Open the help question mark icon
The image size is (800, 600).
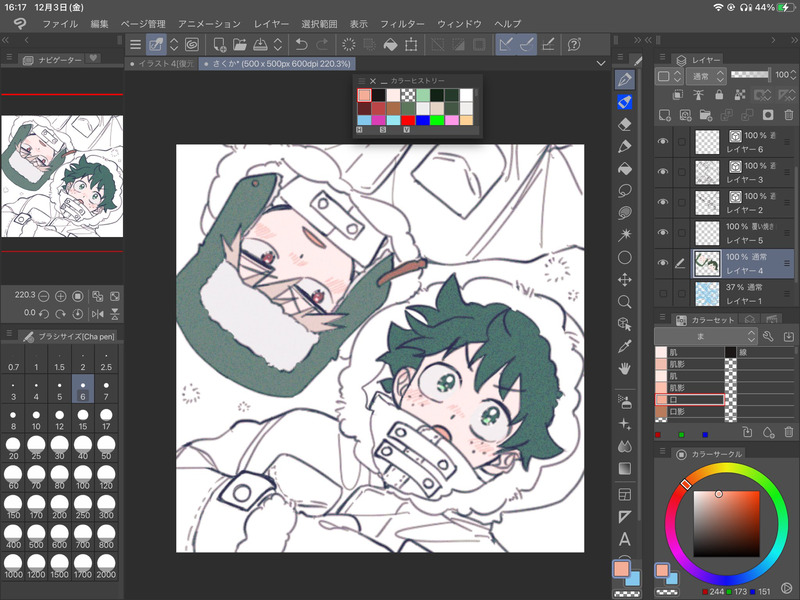[x=574, y=45]
